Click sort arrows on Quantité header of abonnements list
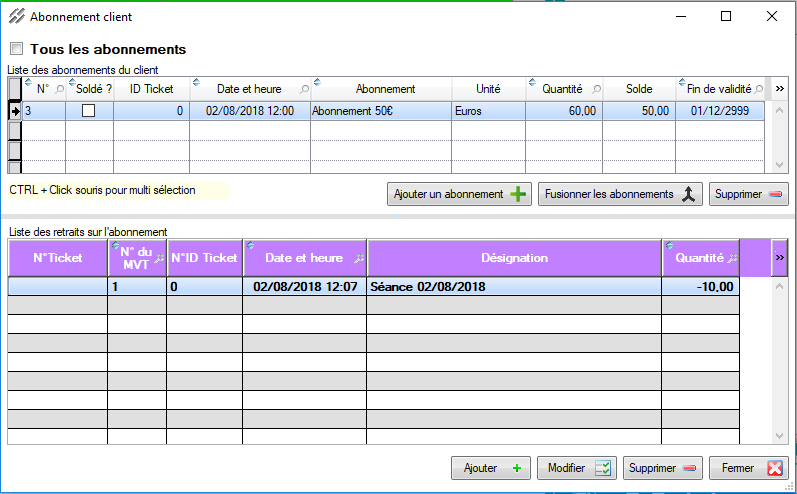This screenshot has height=494, width=797. [x=532, y=82]
